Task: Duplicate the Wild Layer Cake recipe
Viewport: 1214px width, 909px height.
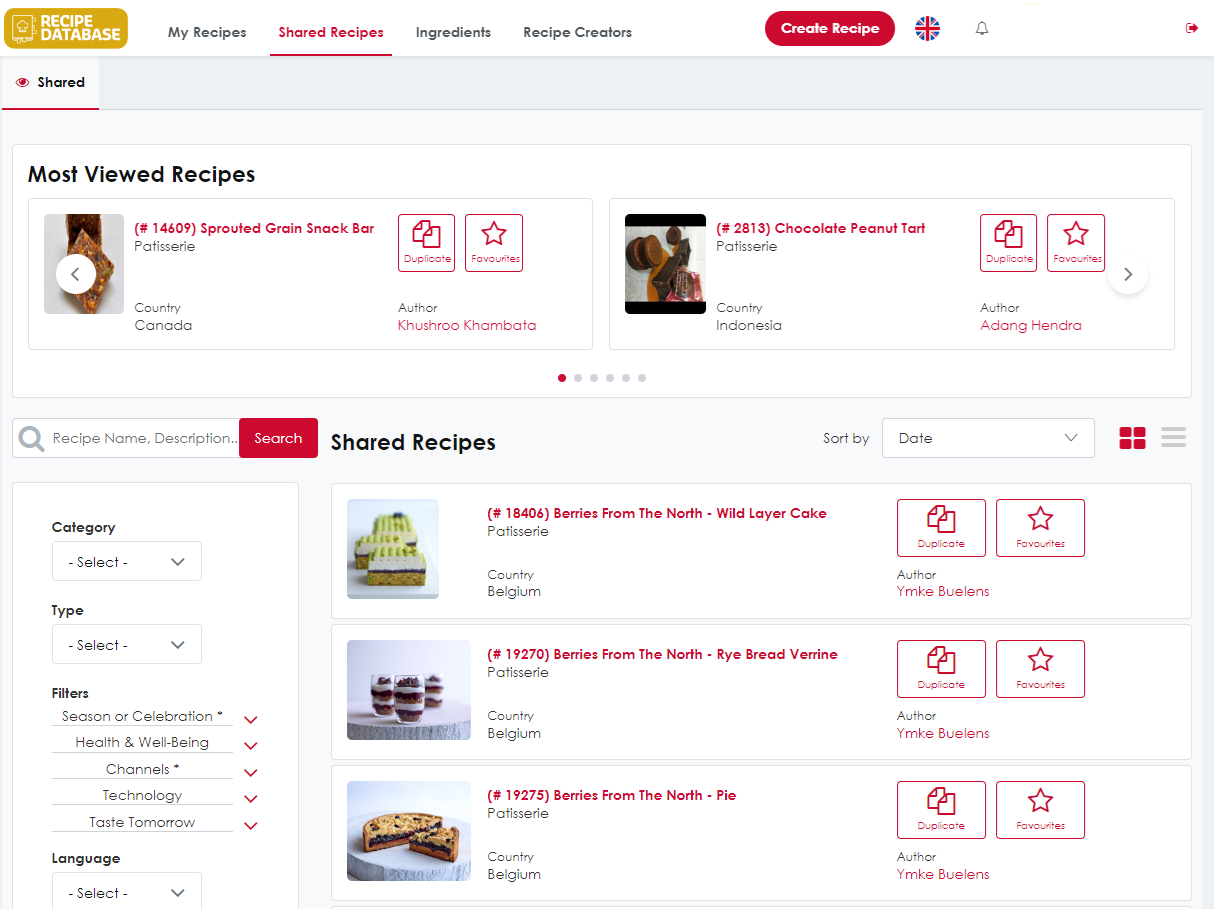Action: (x=940, y=527)
